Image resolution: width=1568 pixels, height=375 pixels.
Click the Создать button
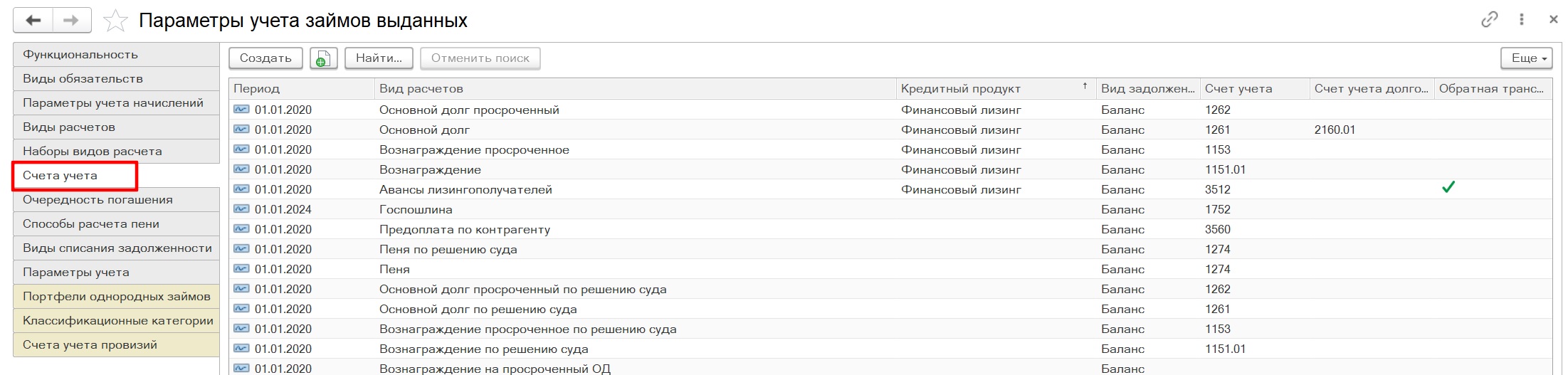point(265,58)
